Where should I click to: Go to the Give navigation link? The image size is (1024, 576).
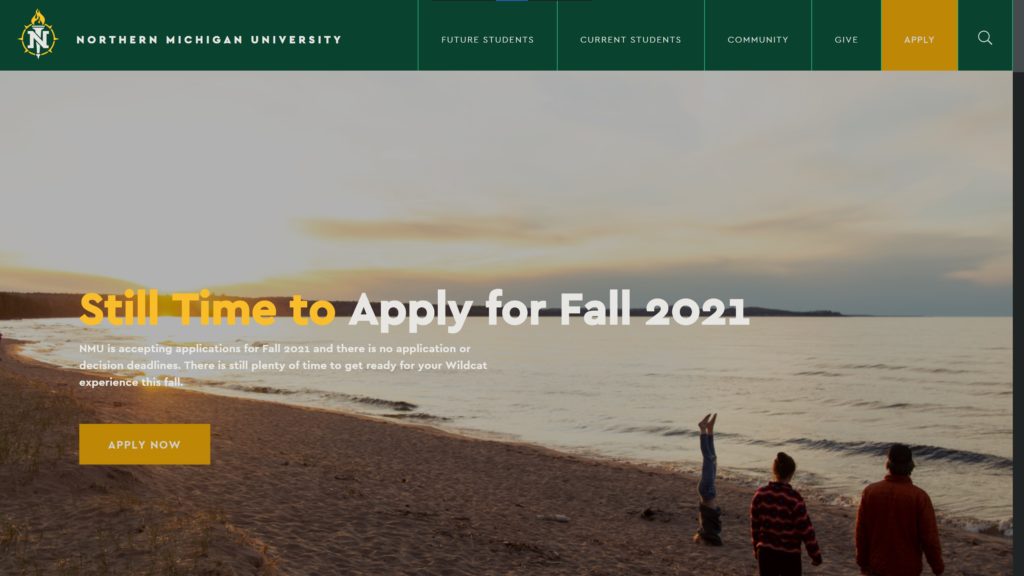click(846, 39)
